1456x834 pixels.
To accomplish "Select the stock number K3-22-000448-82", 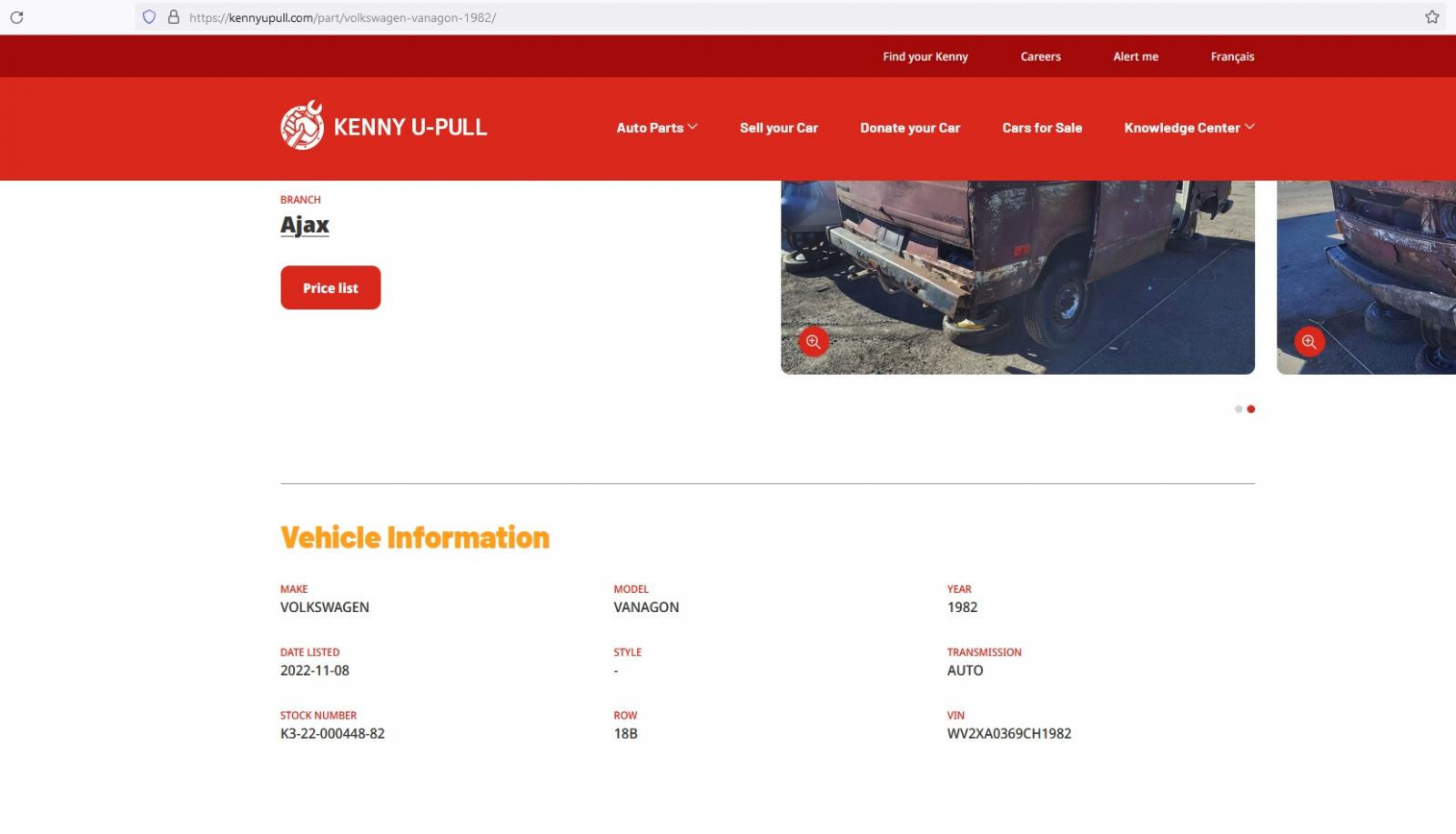I will click(332, 734).
